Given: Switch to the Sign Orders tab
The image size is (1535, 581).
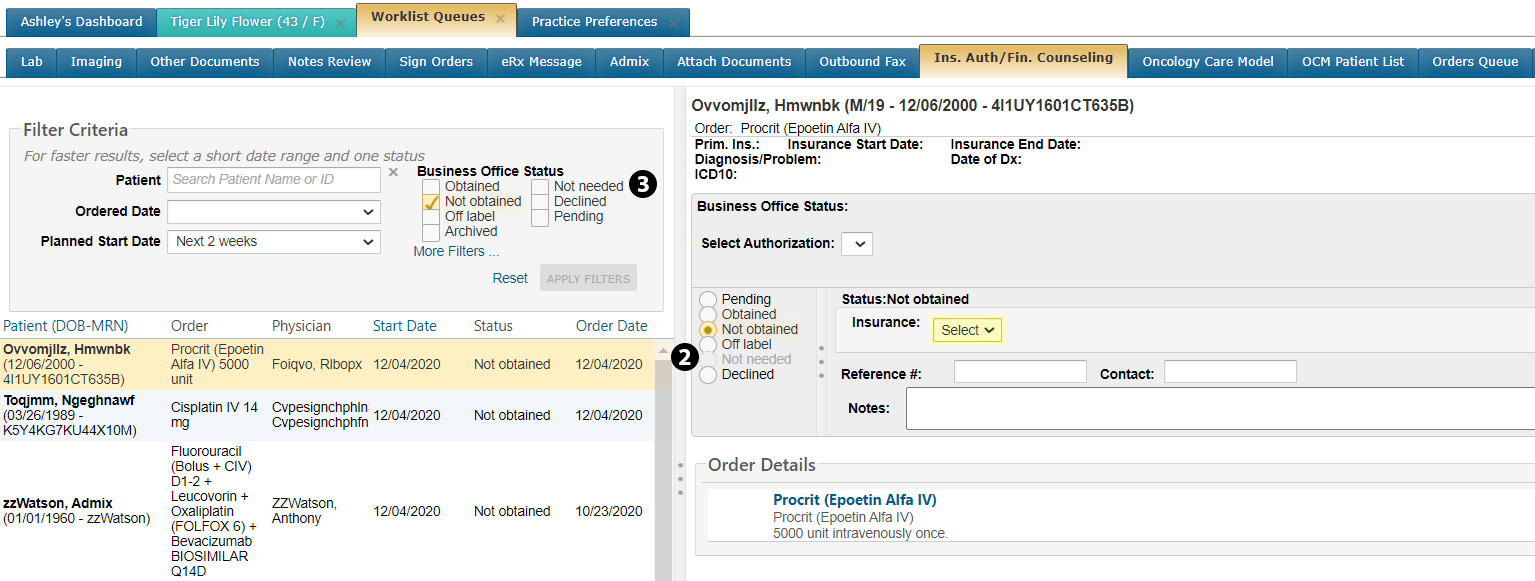Looking at the screenshot, I should pos(436,62).
